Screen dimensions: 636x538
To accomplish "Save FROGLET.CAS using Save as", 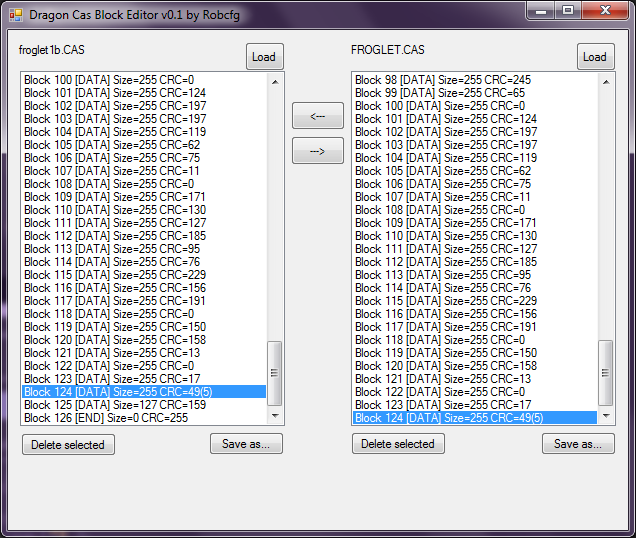I will pos(578,444).
